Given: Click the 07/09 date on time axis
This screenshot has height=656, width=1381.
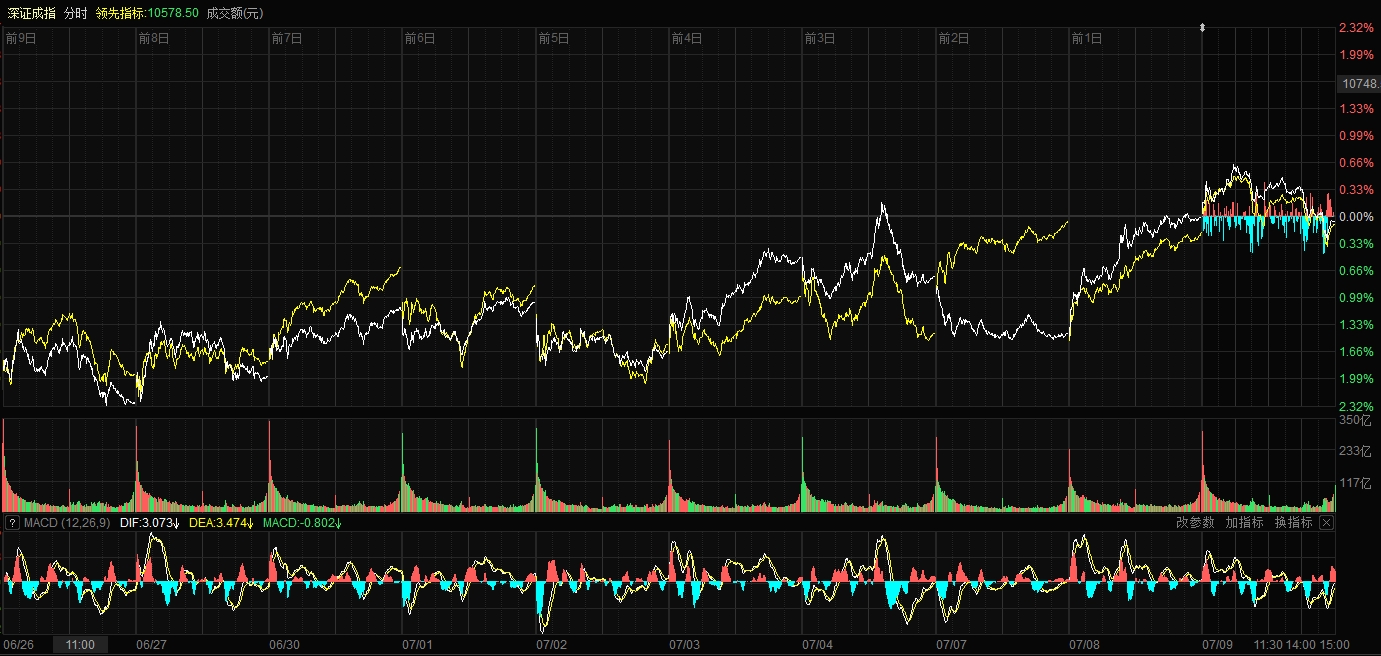Looking at the screenshot, I should tap(1218, 645).
